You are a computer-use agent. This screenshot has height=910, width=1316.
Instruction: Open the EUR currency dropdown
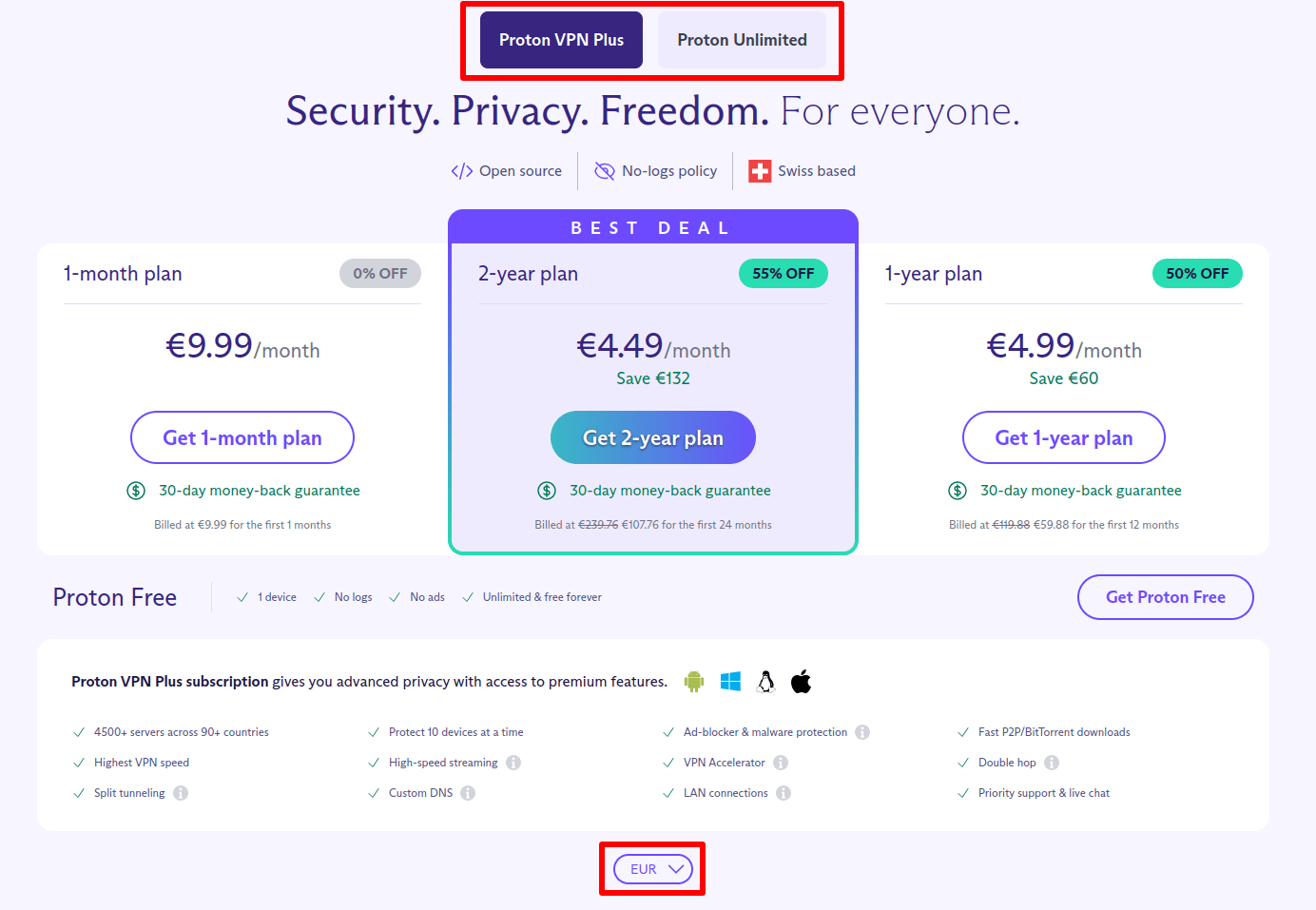point(652,868)
